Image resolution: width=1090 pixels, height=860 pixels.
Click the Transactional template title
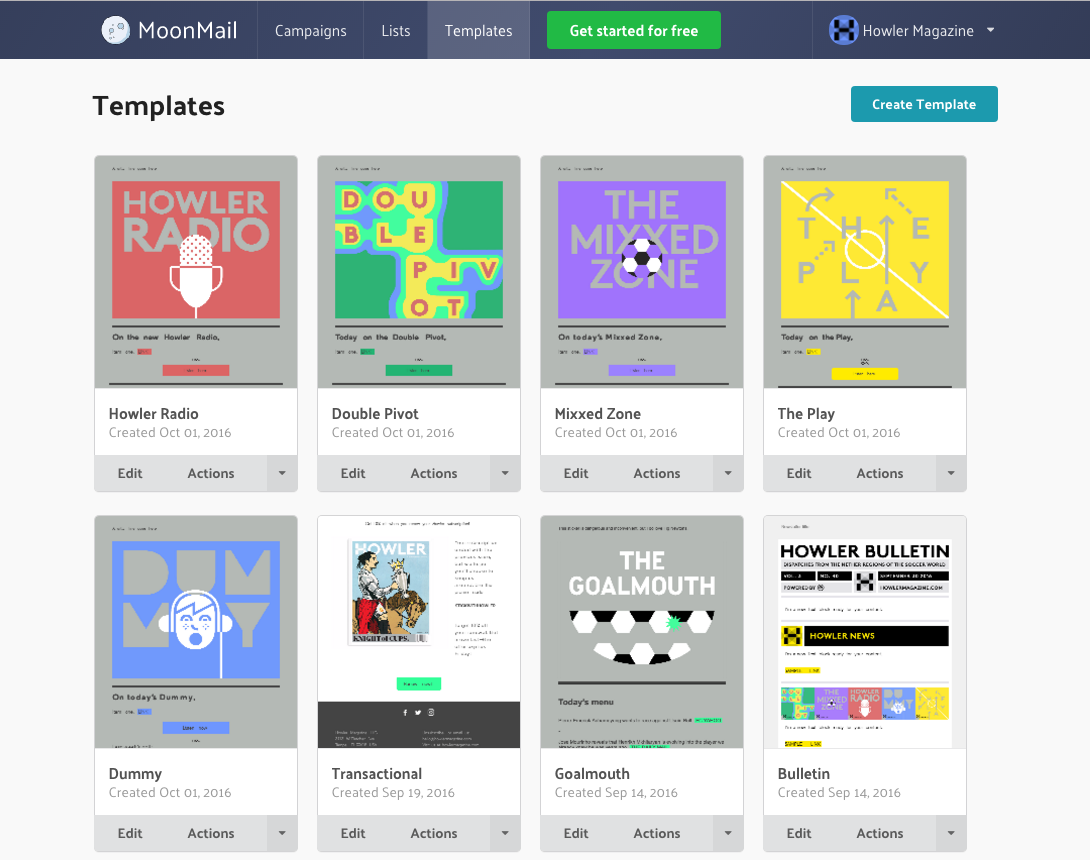[377, 774]
